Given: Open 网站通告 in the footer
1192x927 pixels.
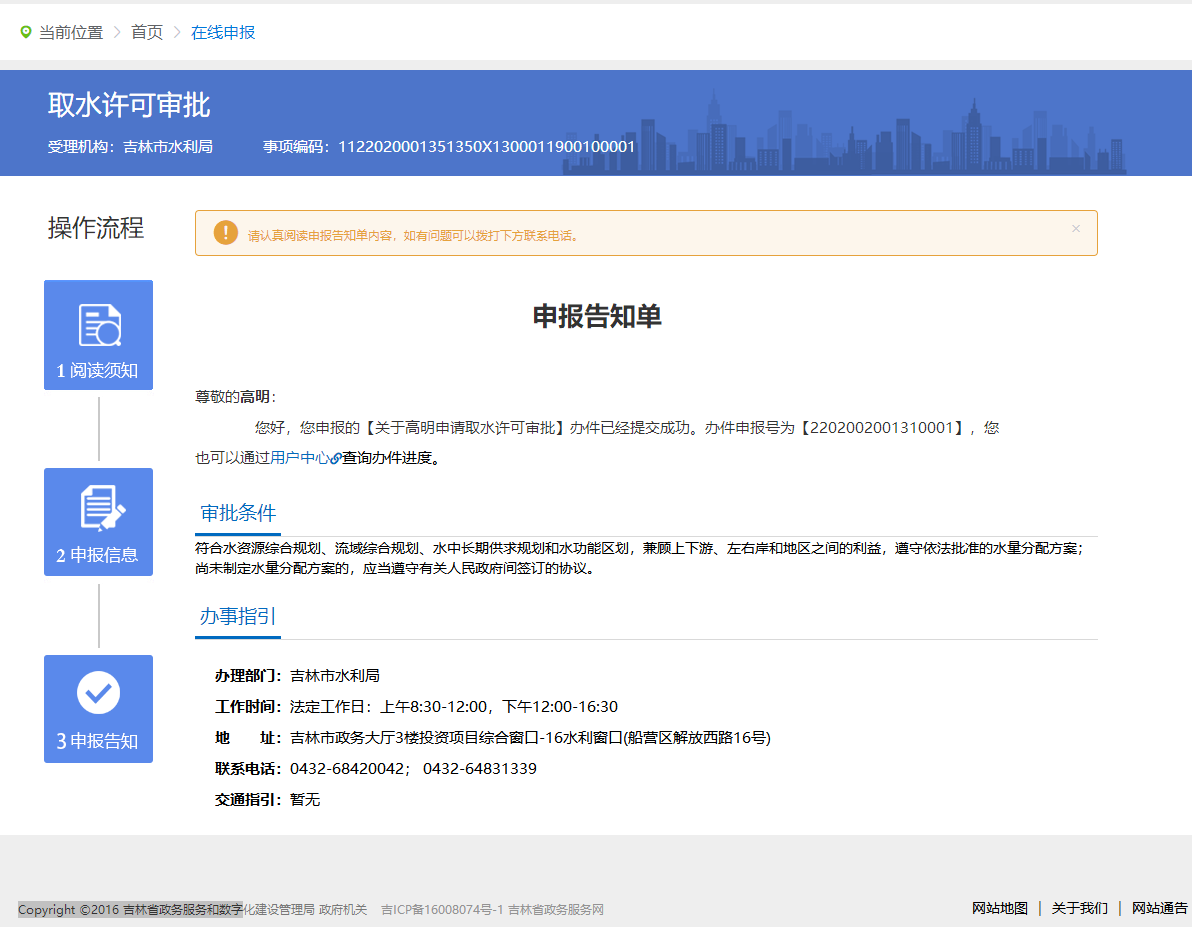Looking at the screenshot, I should (1160, 908).
